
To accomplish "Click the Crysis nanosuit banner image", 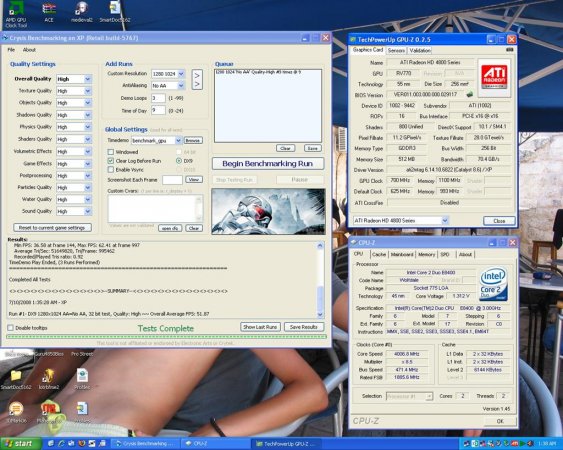I will pyautogui.click(x=268, y=211).
